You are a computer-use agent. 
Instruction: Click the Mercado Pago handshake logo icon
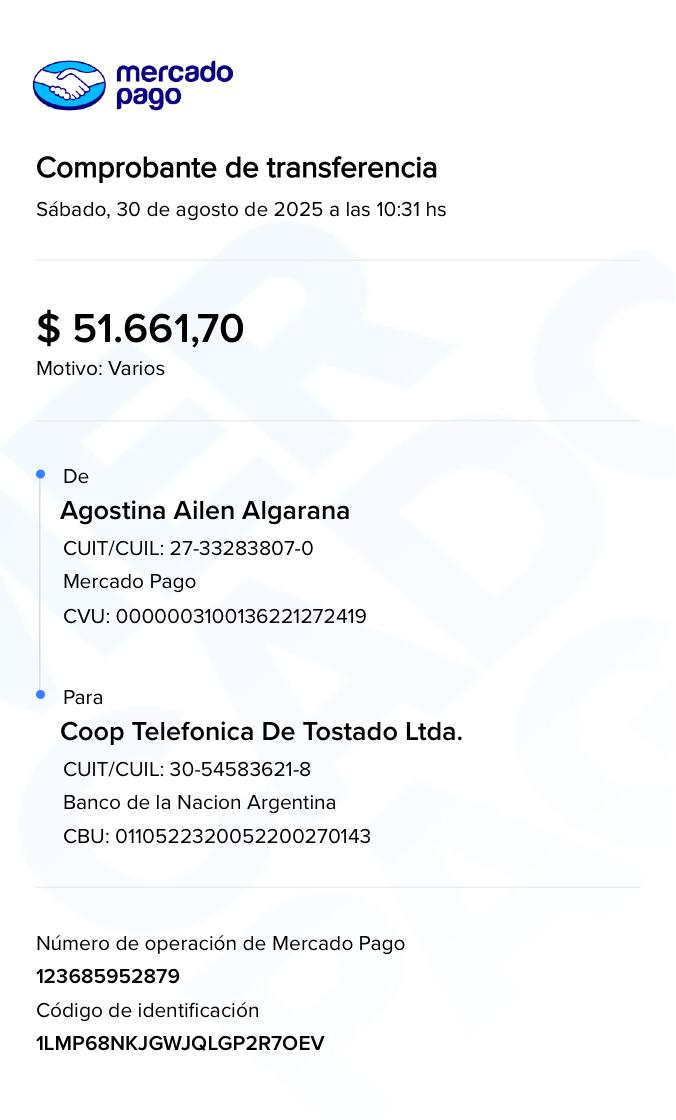[69, 85]
